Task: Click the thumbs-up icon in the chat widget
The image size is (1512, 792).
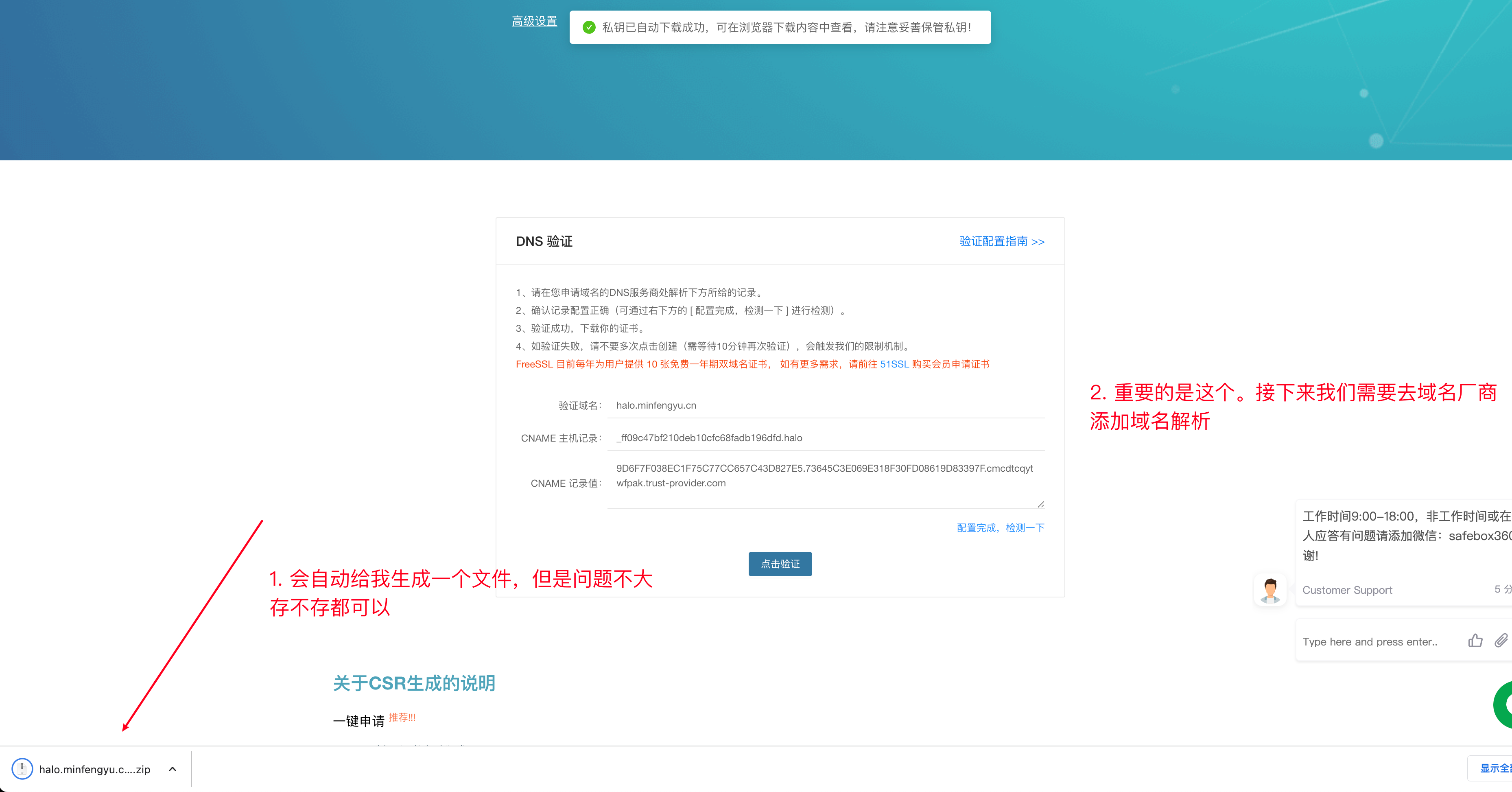Action: click(1477, 641)
